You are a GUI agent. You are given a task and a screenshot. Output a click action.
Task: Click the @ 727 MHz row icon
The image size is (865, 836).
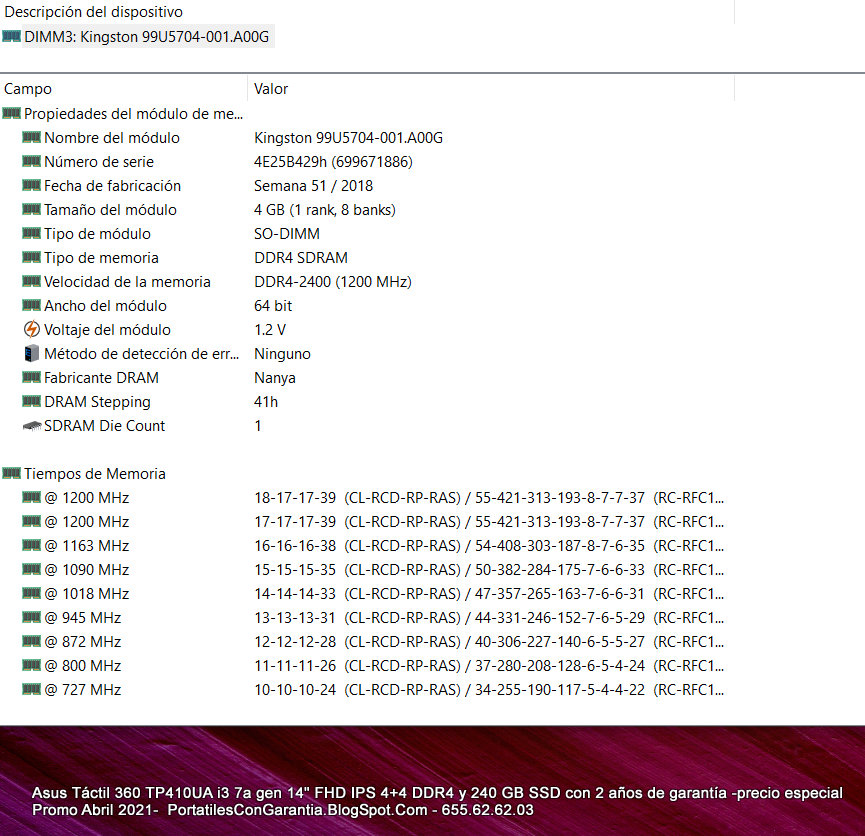coord(31,689)
